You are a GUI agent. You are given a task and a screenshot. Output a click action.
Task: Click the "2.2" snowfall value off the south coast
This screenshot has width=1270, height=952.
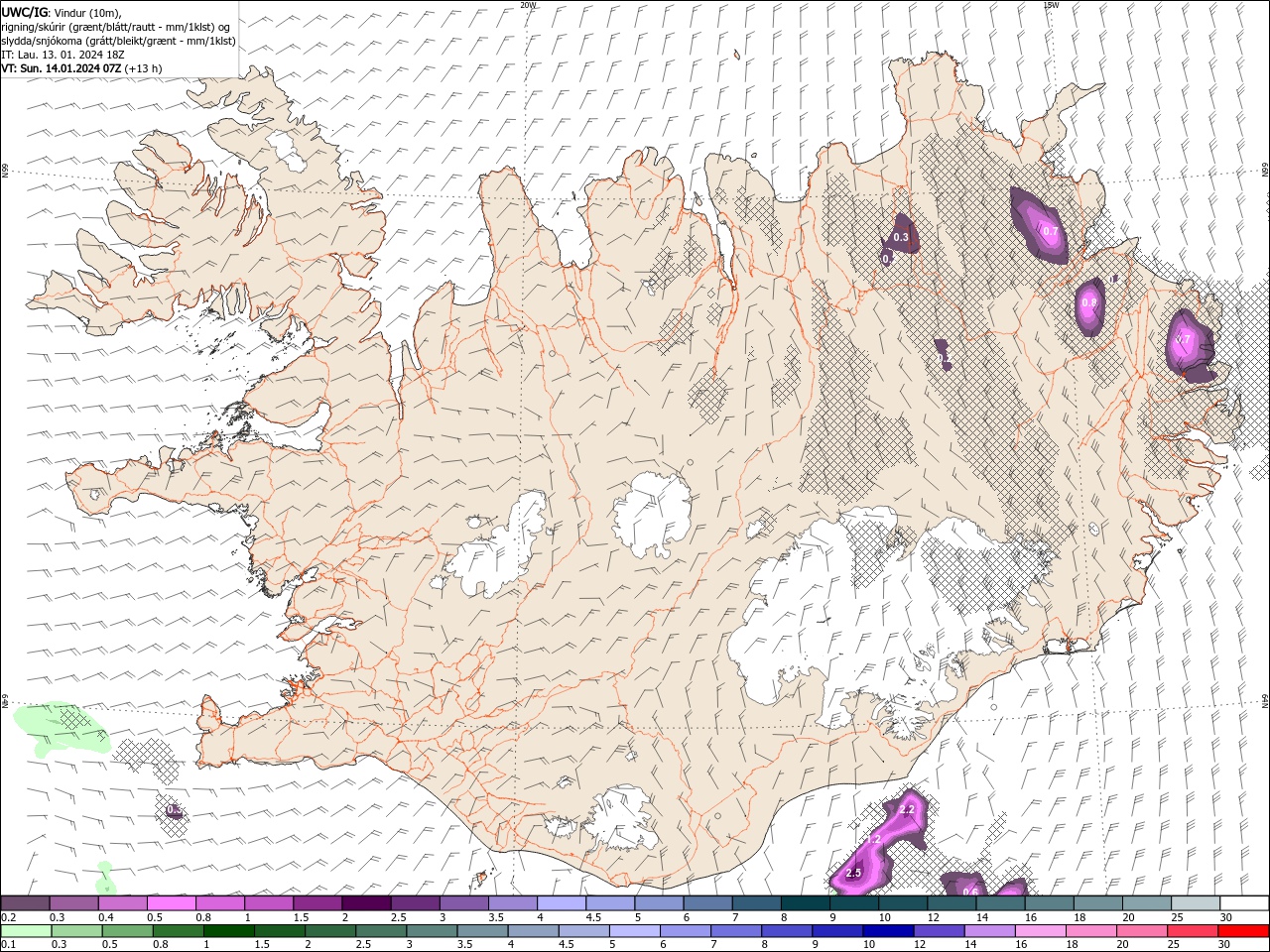[x=906, y=810]
